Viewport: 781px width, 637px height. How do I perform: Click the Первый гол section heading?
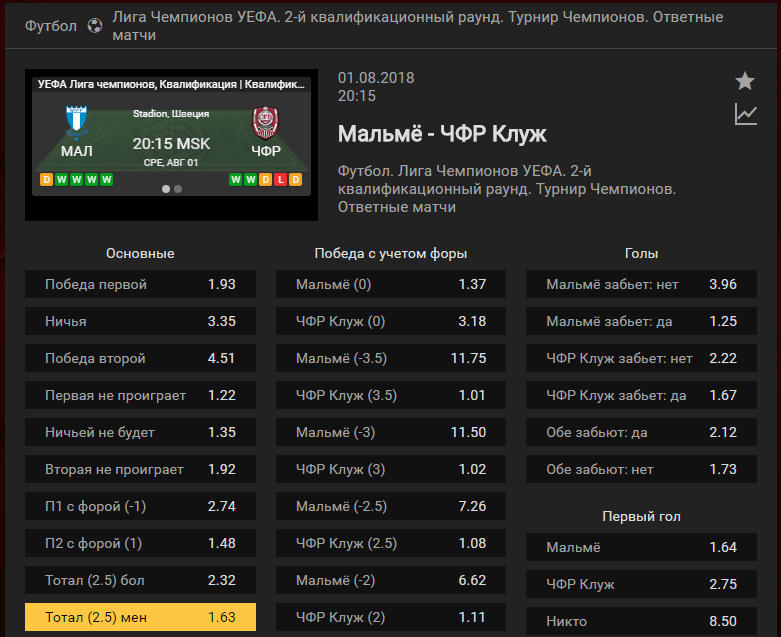[x=642, y=516]
